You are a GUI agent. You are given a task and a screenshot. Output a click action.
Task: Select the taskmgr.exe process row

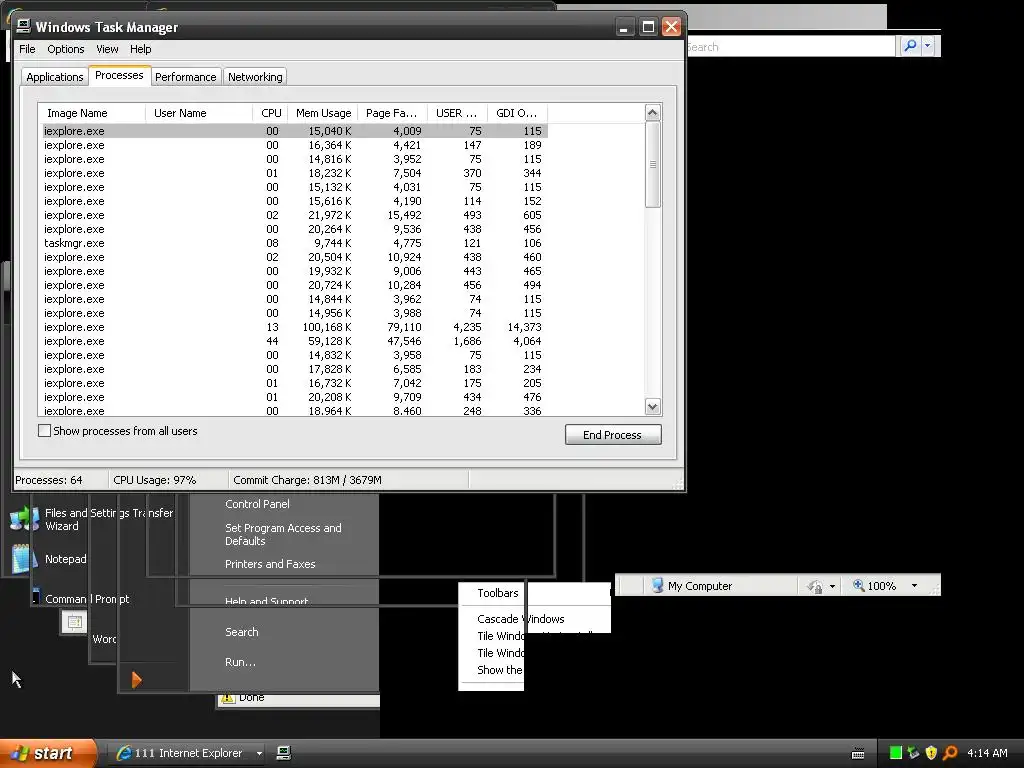coord(295,243)
